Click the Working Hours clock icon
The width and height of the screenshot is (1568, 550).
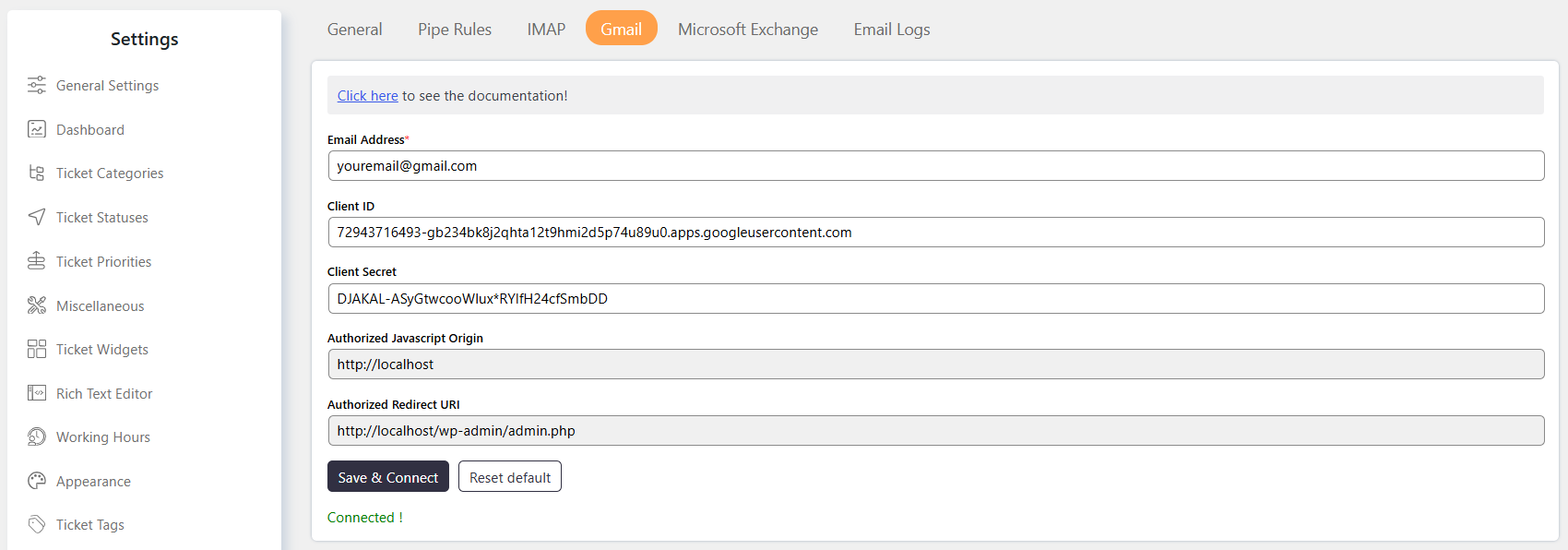(37, 436)
